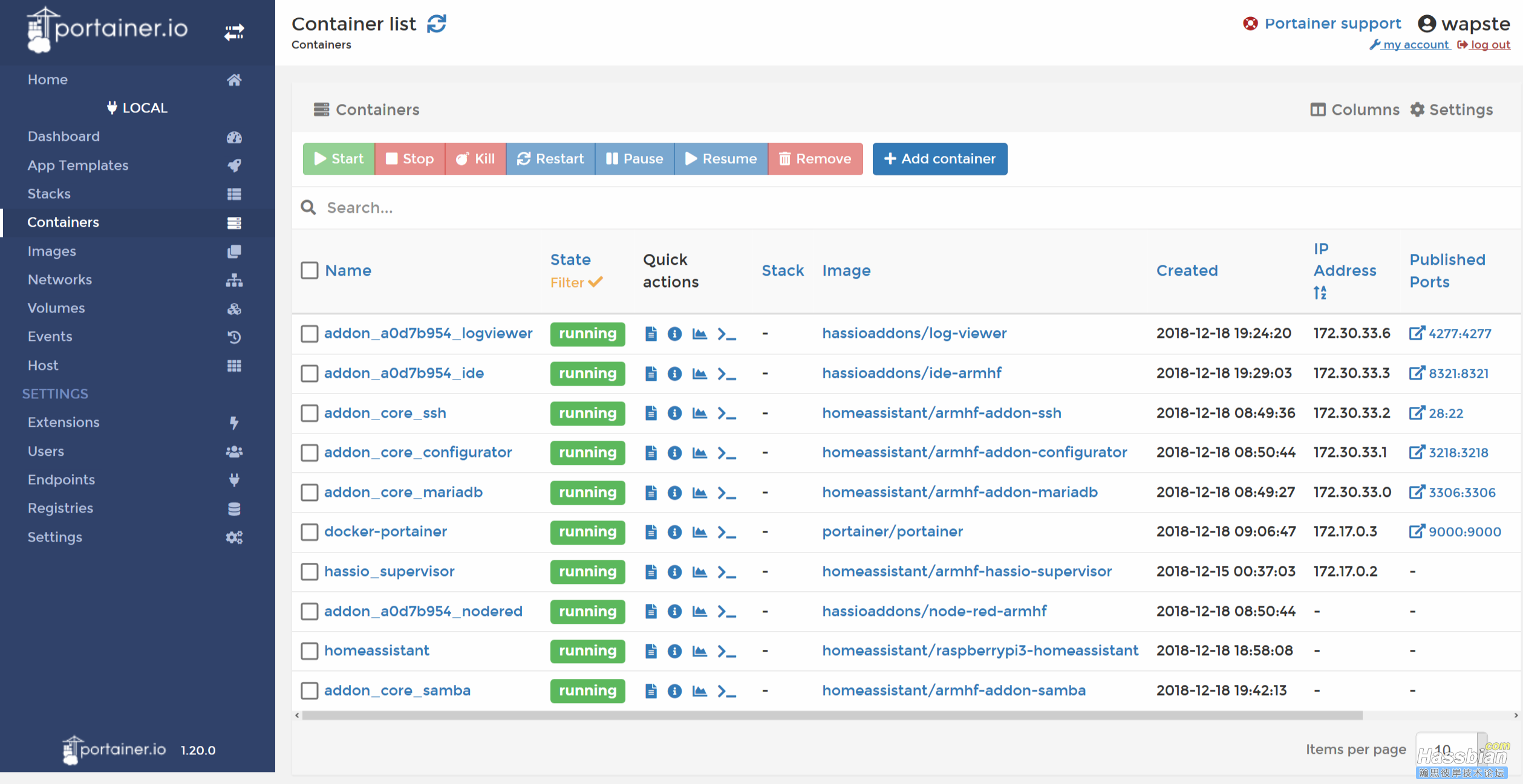Screen dimensions: 1523x784
Task: Open stats icon for docker-portainer
Action: [x=699, y=532]
